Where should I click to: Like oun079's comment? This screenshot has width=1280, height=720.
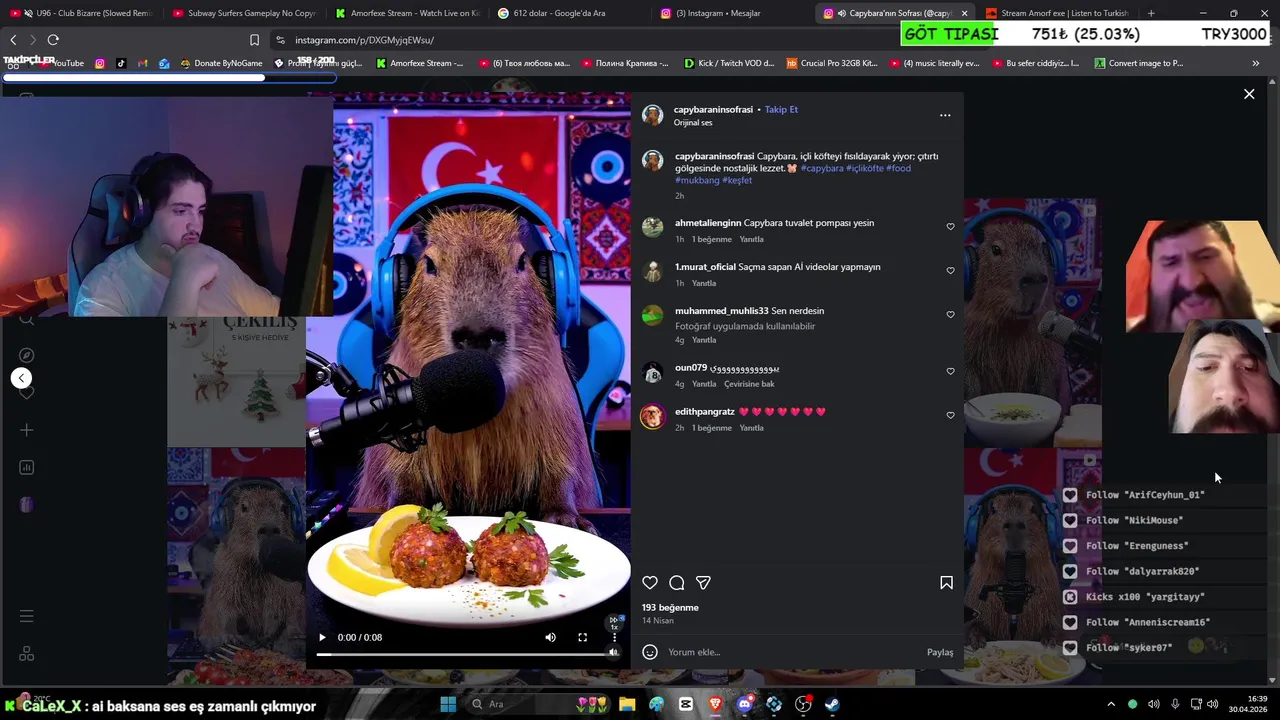click(950, 371)
